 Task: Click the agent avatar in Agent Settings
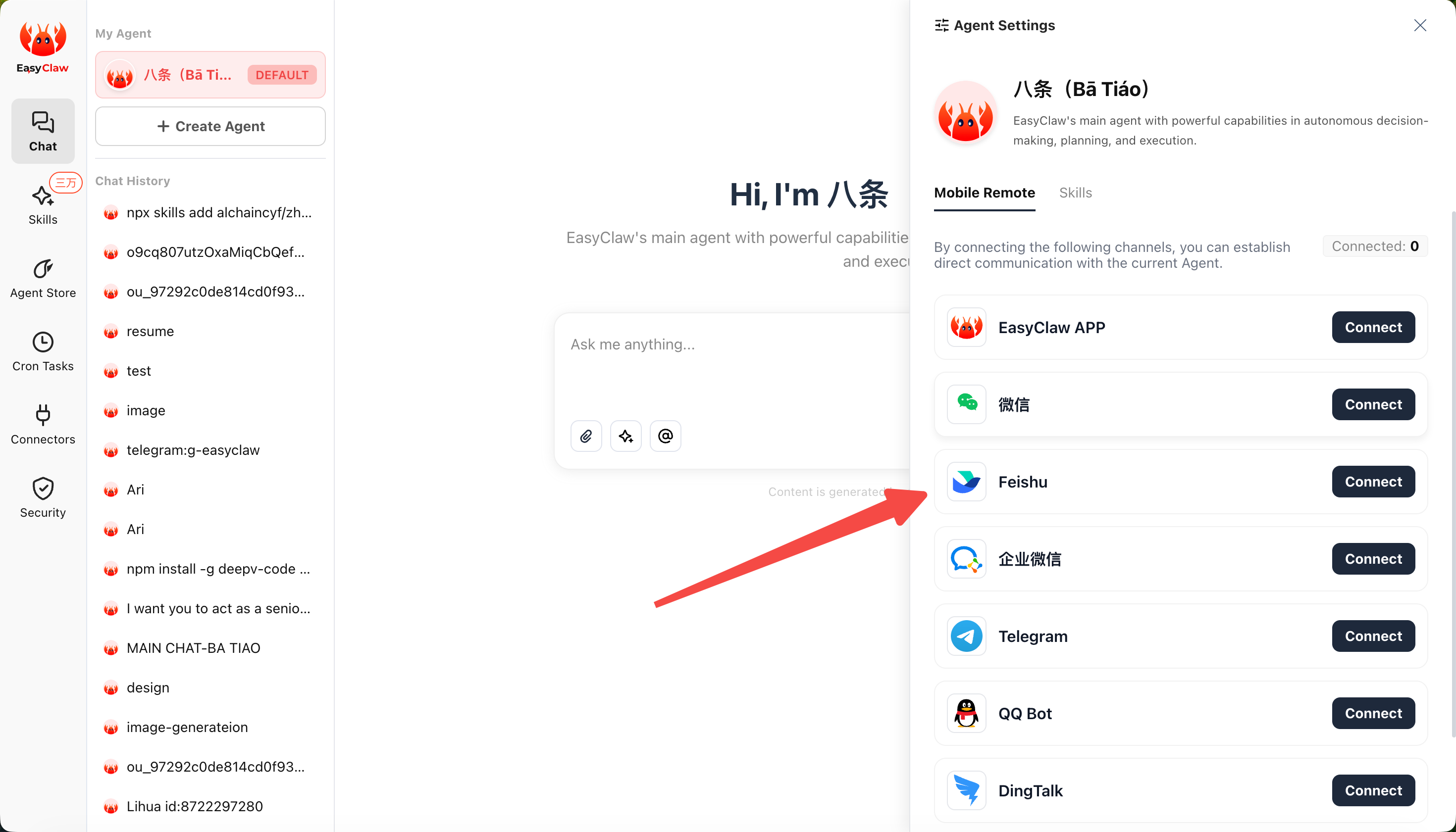966,113
